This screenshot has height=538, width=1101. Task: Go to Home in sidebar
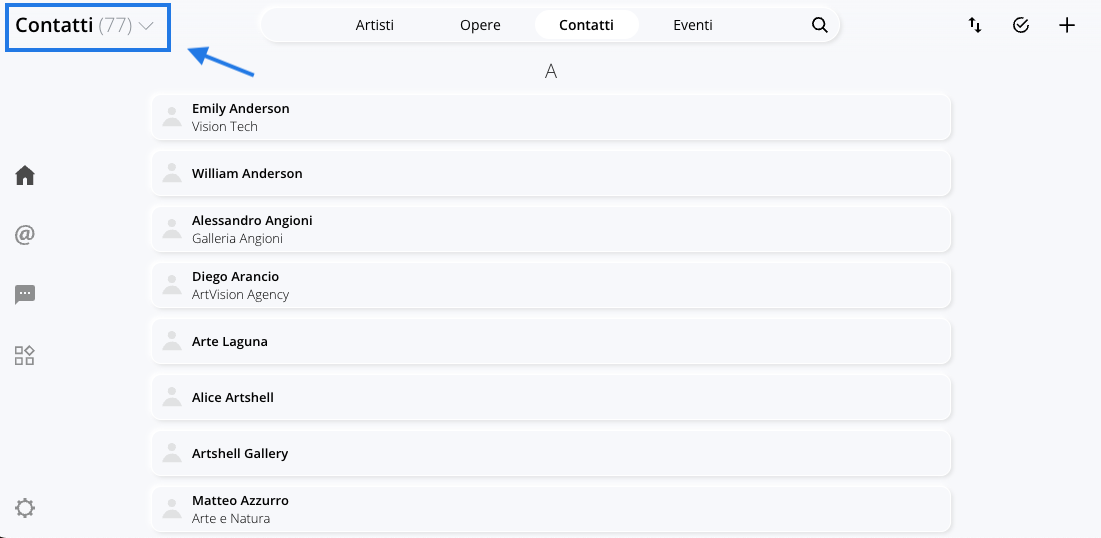coord(25,175)
